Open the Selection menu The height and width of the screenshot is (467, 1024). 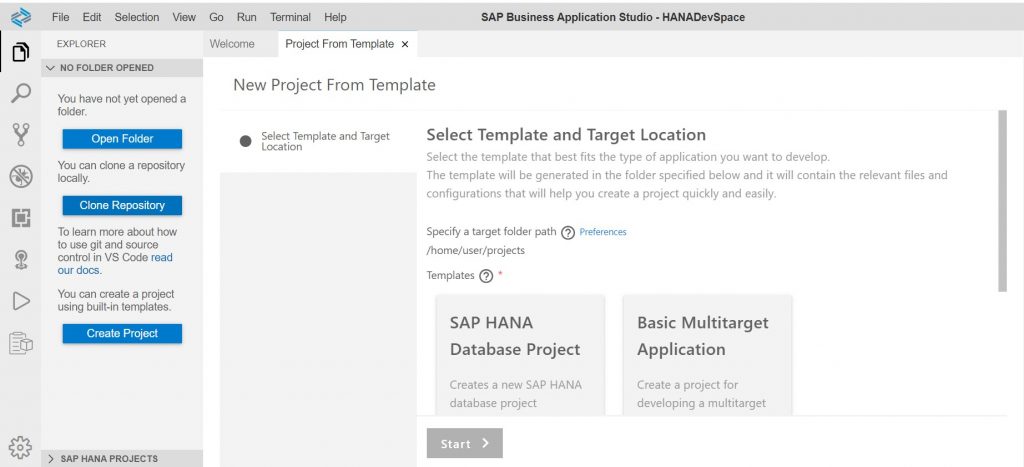click(136, 18)
